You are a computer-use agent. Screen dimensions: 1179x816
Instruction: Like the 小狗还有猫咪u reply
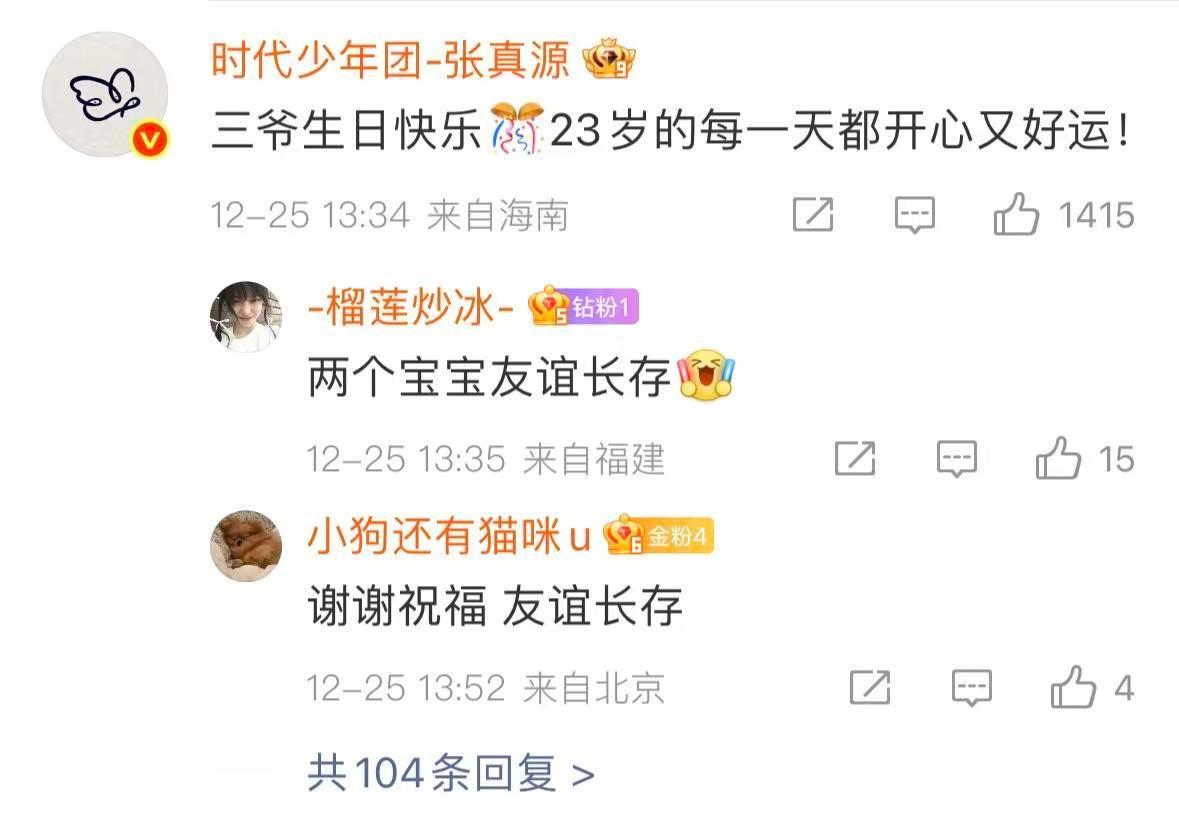pos(1073,687)
